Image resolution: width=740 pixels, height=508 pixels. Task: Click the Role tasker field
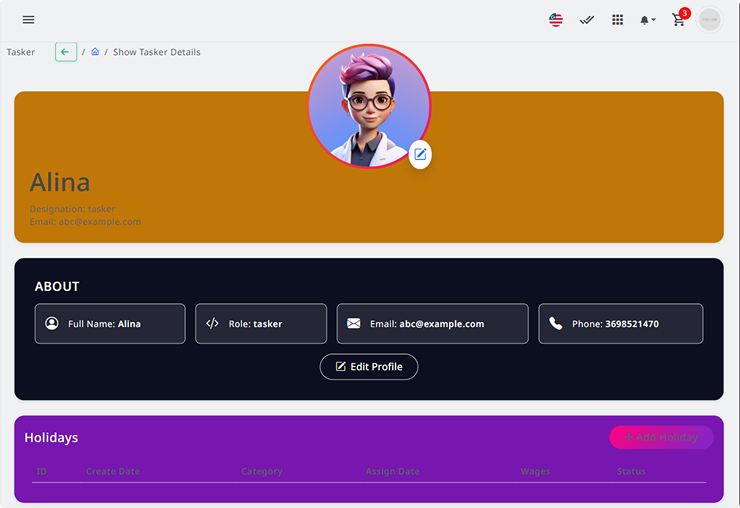pos(261,324)
